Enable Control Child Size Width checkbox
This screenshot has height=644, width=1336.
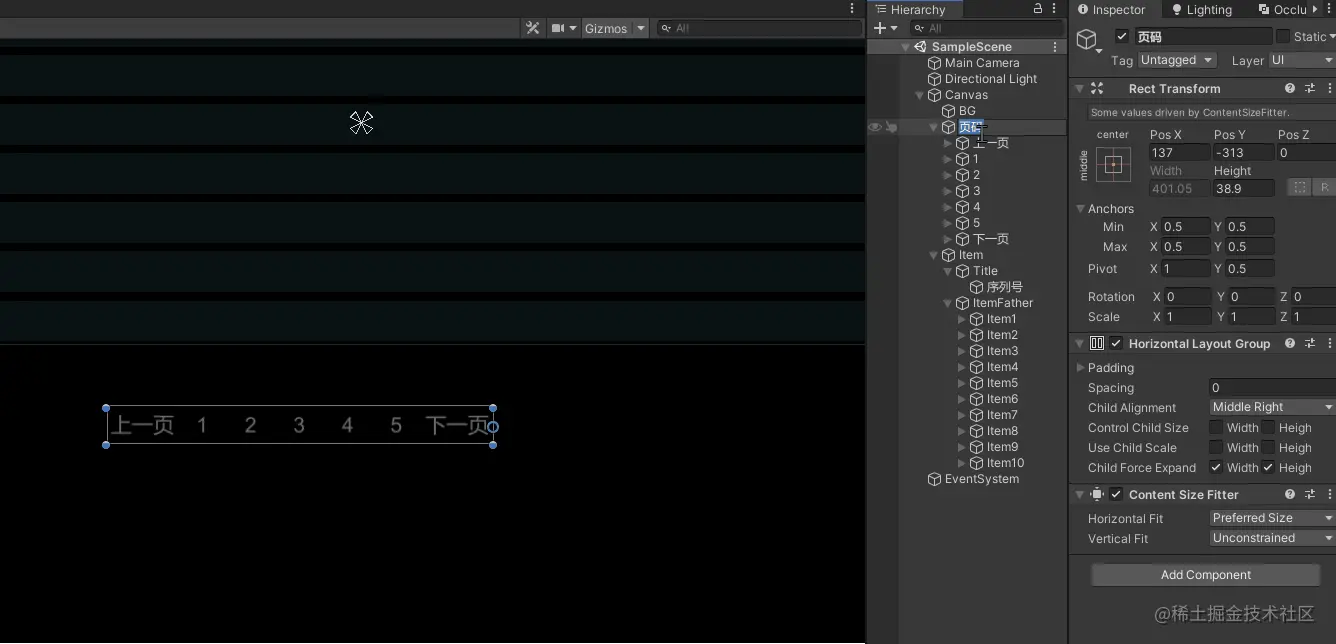point(1216,428)
